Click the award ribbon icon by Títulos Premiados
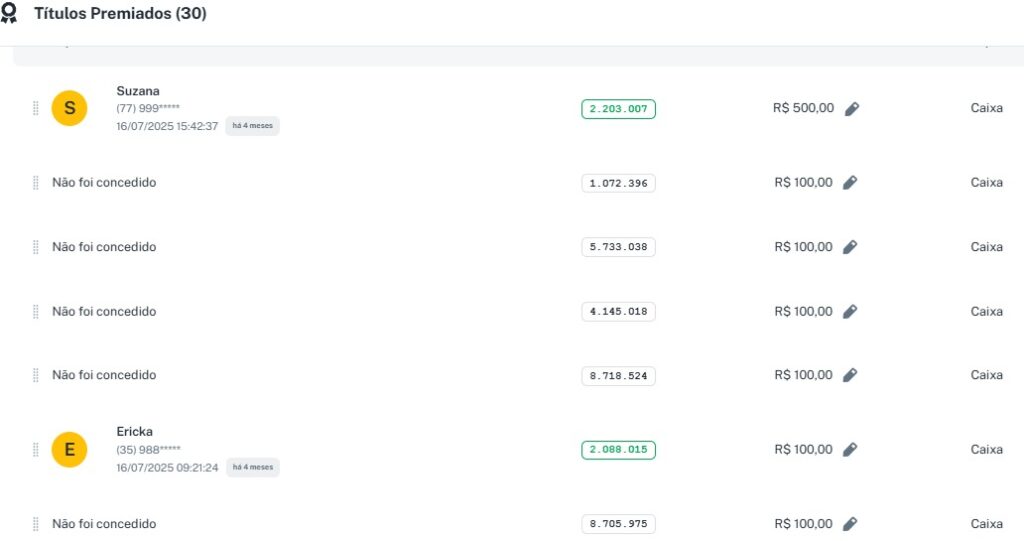This screenshot has width=1024, height=541. (9, 14)
